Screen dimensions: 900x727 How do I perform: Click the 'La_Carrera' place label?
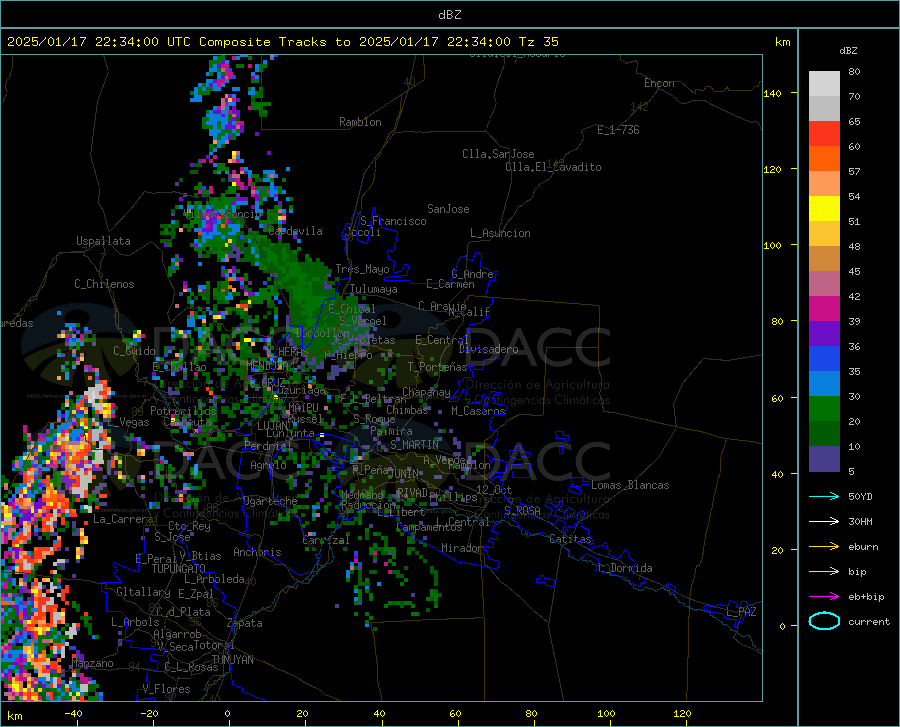pyautogui.click(x=123, y=519)
